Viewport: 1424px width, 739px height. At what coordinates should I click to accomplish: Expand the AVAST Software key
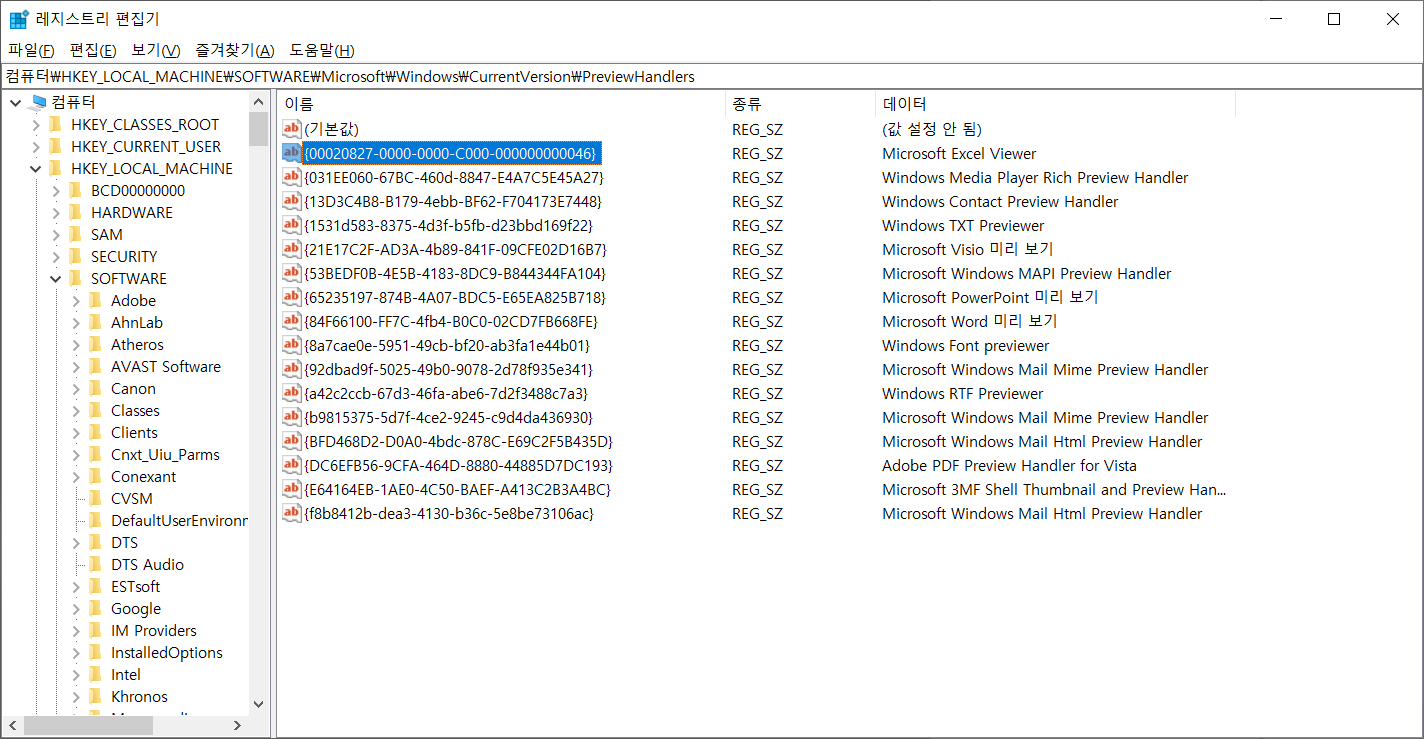click(x=76, y=366)
